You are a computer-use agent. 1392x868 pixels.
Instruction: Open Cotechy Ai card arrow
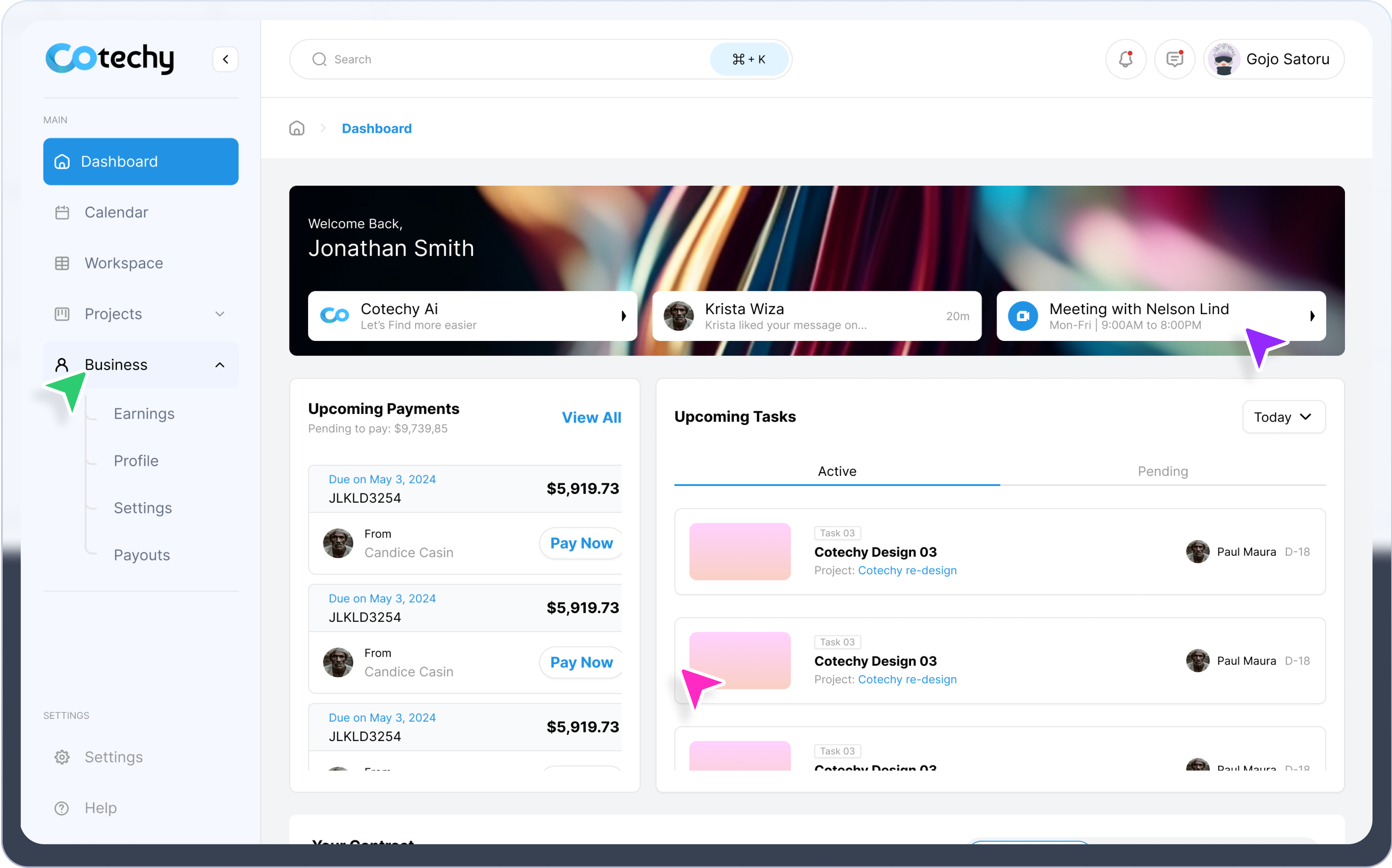624,316
